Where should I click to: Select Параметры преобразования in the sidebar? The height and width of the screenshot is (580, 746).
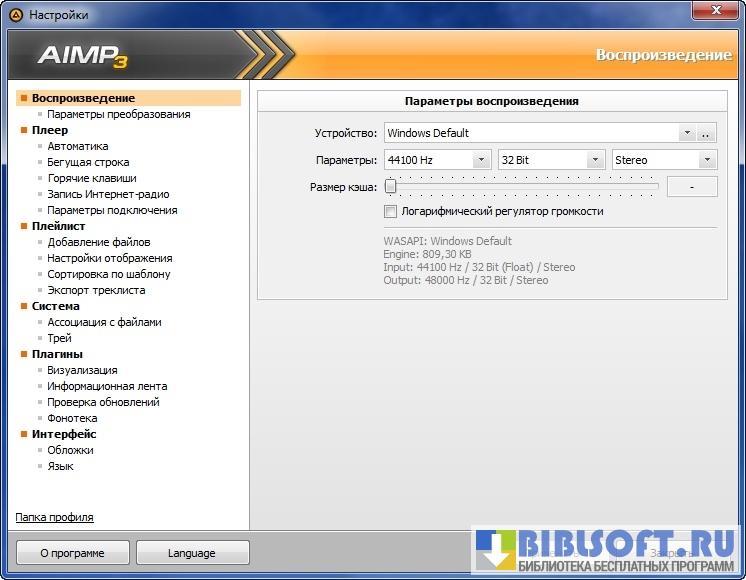pyautogui.click(x=118, y=114)
